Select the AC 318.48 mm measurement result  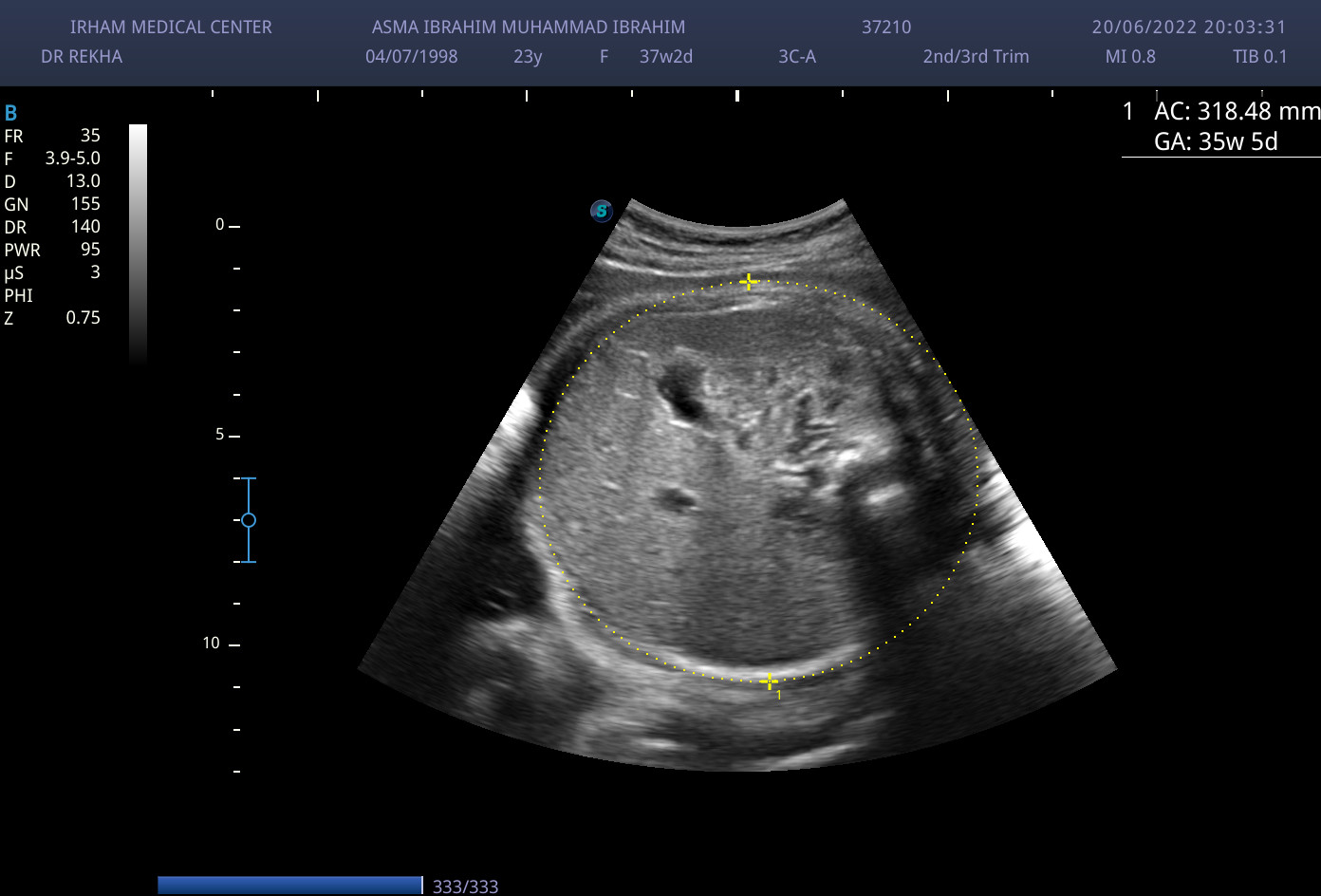(1236, 112)
